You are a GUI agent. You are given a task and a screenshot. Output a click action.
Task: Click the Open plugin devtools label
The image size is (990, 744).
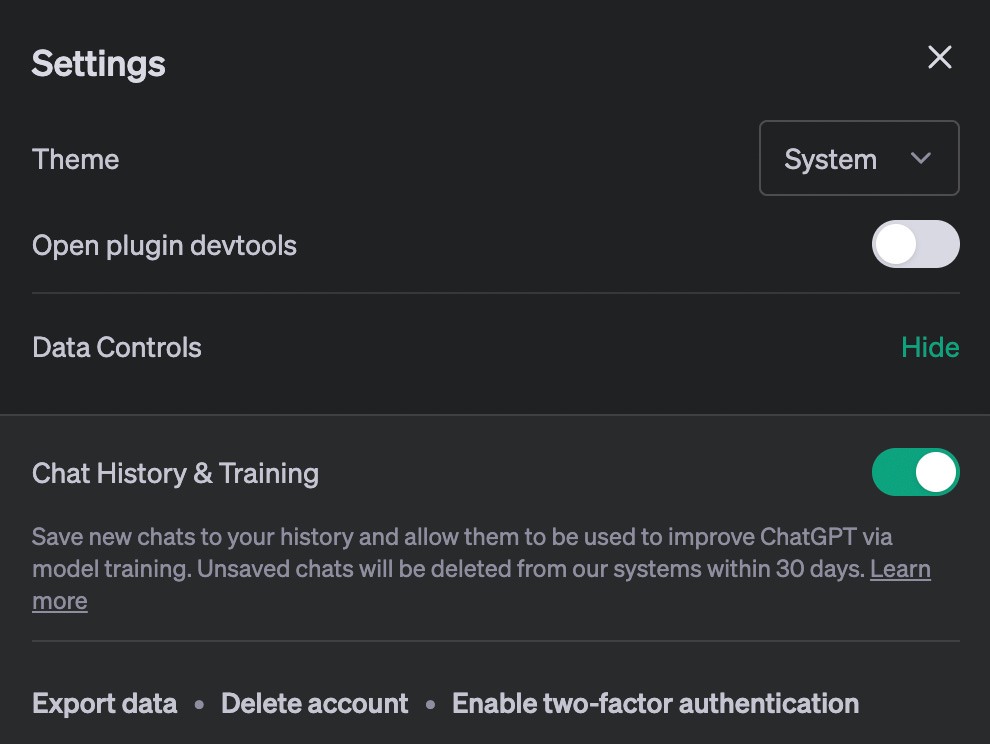coord(164,246)
